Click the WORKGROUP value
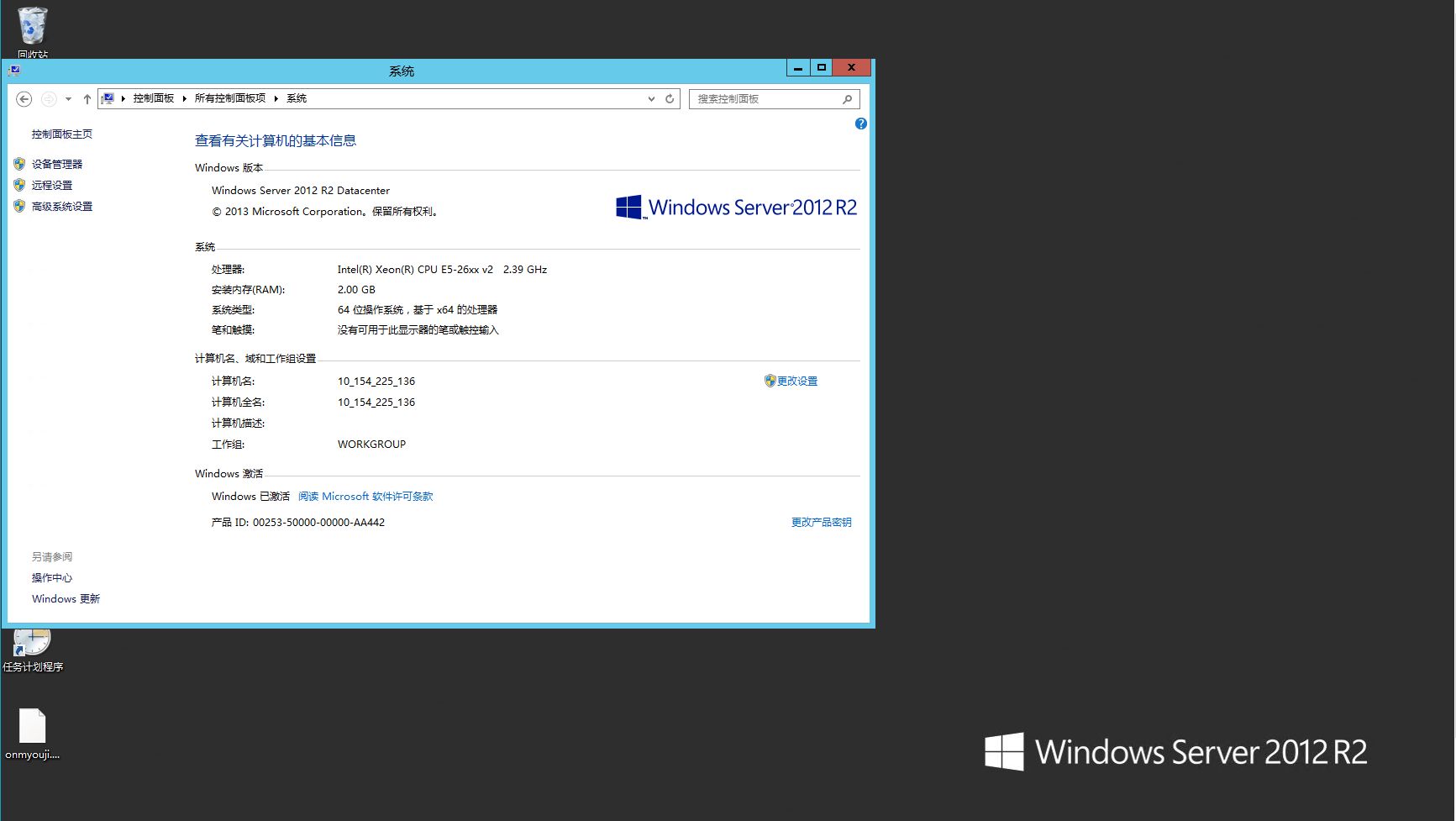This screenshot has width=1456, height=821. tap(371, 445)
